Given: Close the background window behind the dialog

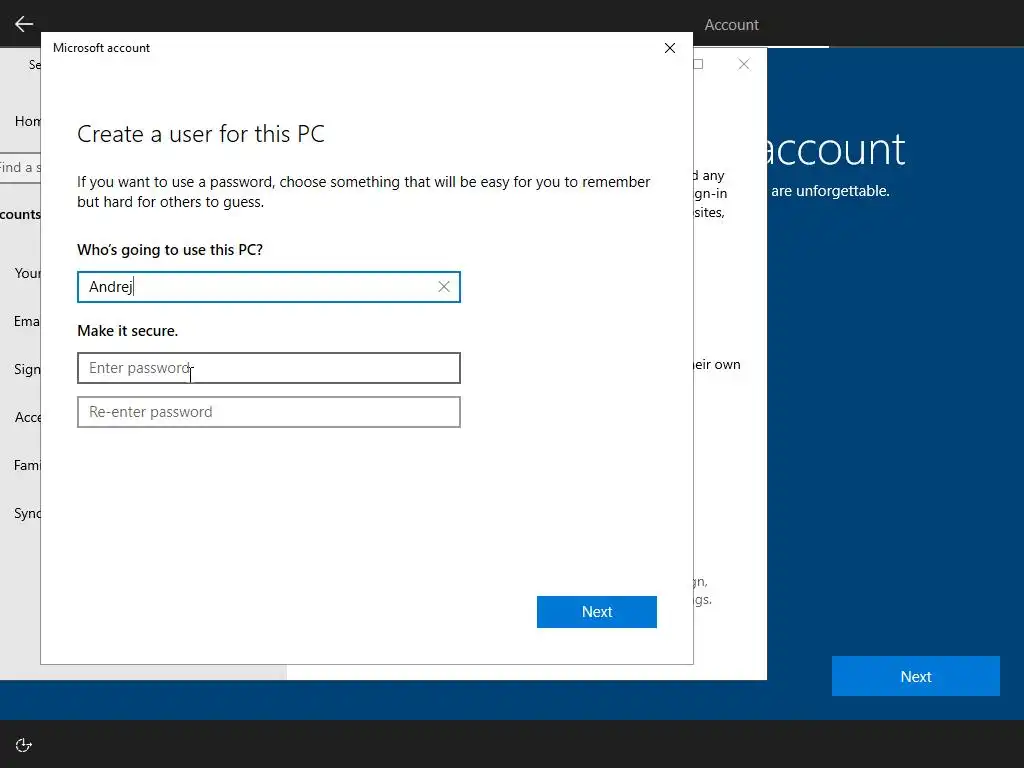Looking at the screenshot, I should click(744, 64).
